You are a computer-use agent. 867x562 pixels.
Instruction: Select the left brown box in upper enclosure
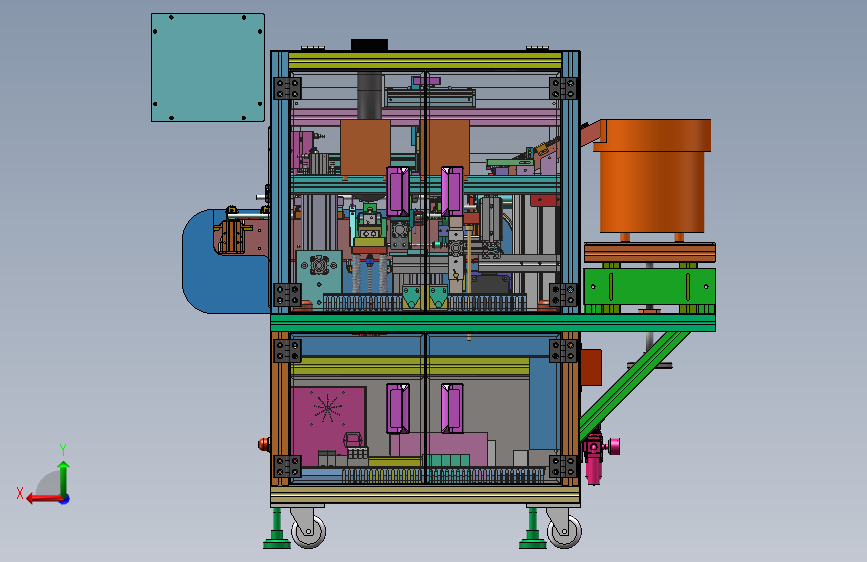[x=365, y=148]
